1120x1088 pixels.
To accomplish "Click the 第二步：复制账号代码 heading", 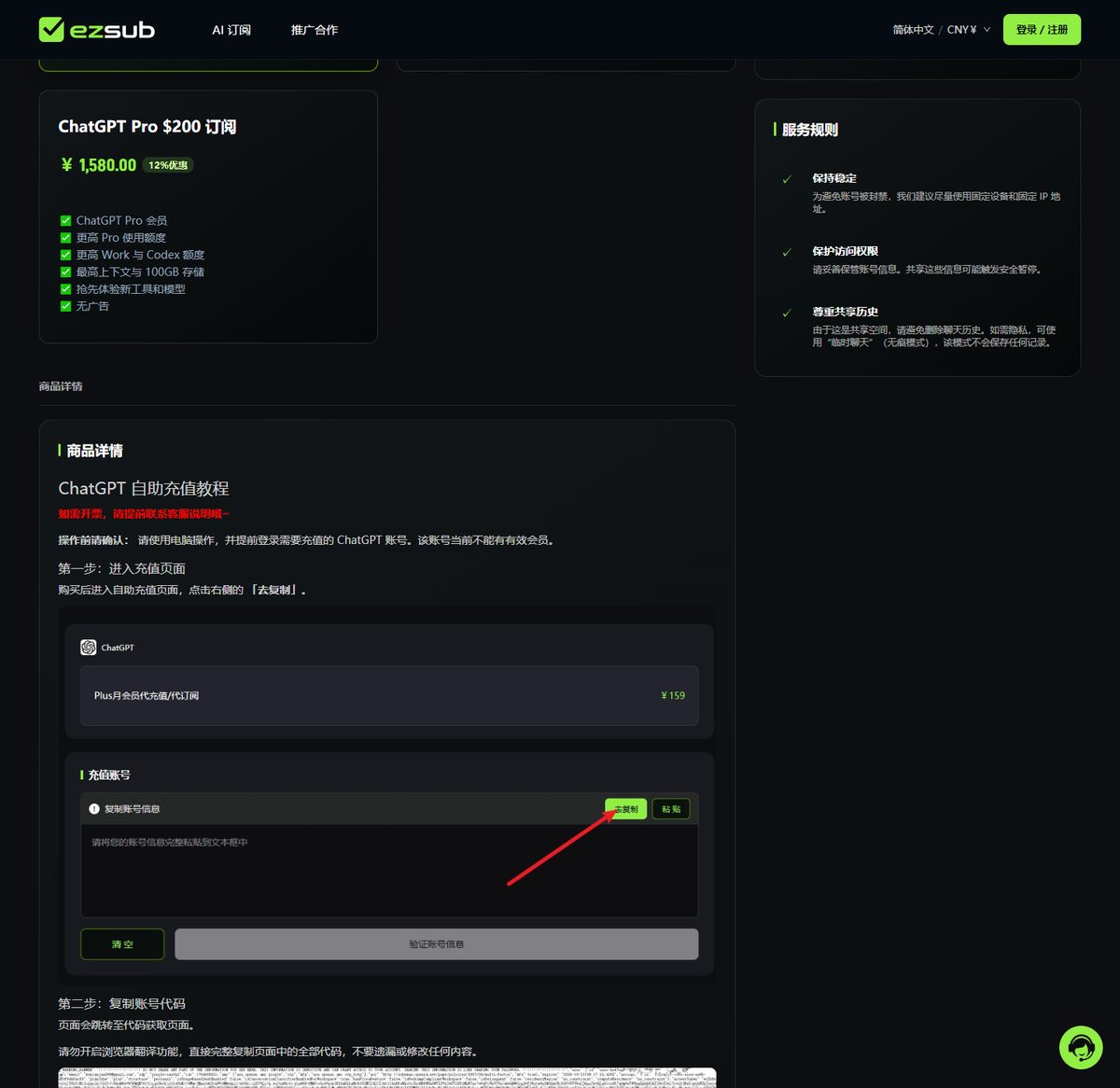I will (x=121, y=1004).
